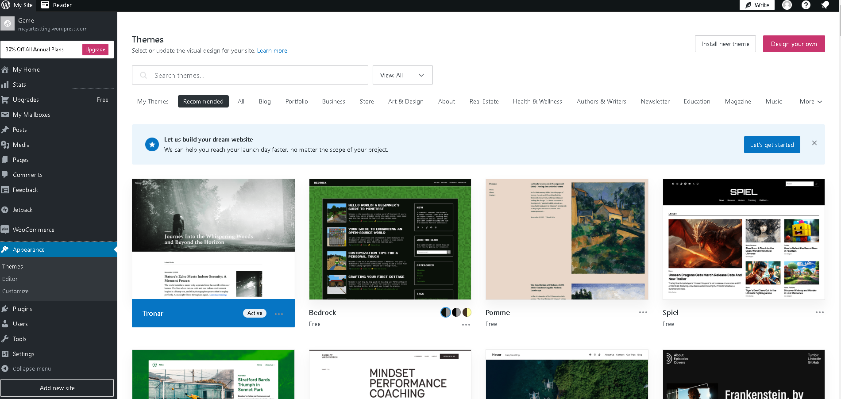The image size is (841, 399).
Task: Click the Jetpack icon in sidebar
Action: [x=5, y=210]
